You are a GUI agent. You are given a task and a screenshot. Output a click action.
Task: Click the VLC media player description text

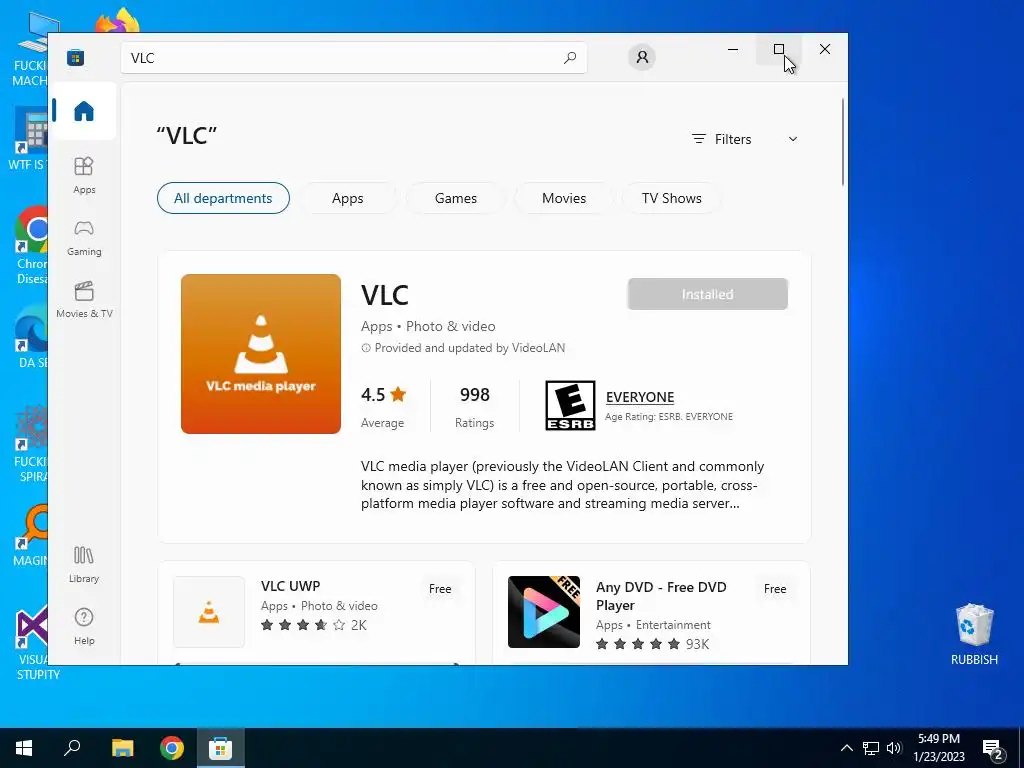[x=562, y=485]
